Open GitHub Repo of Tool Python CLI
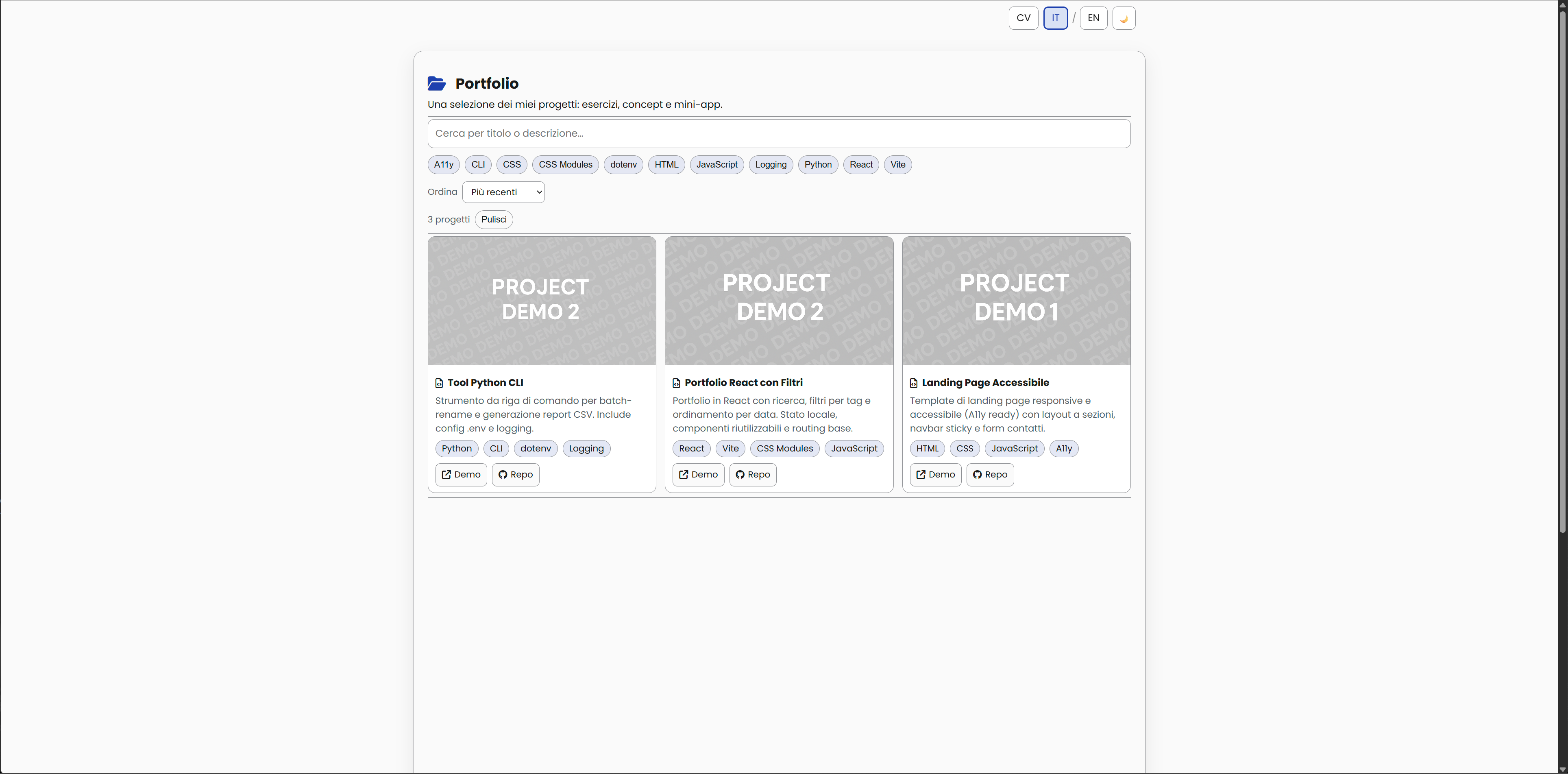 515,474
